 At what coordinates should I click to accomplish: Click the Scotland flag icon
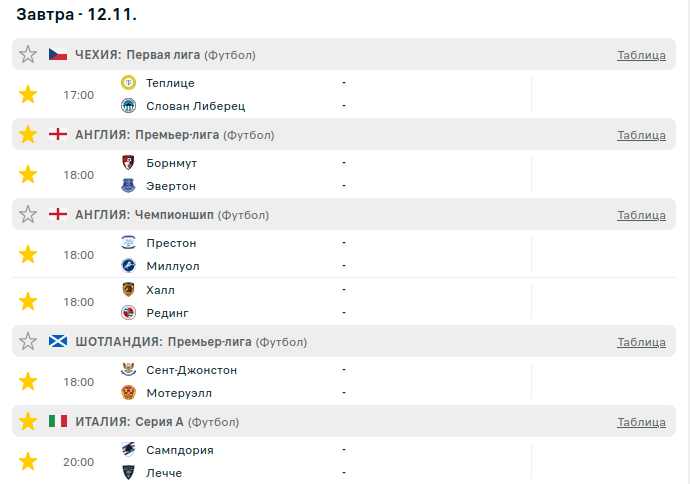(58, 342)
